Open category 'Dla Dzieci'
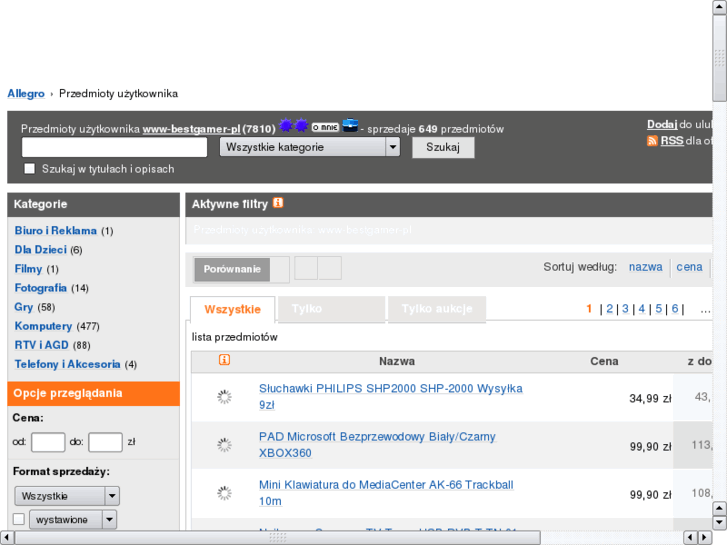 pos(41,250)
